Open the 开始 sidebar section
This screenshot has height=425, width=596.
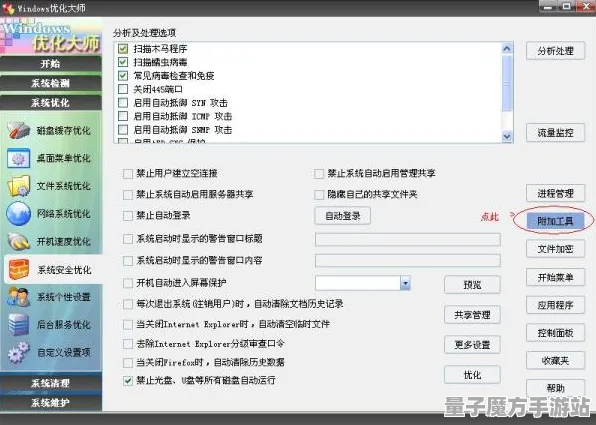(51, 63)
